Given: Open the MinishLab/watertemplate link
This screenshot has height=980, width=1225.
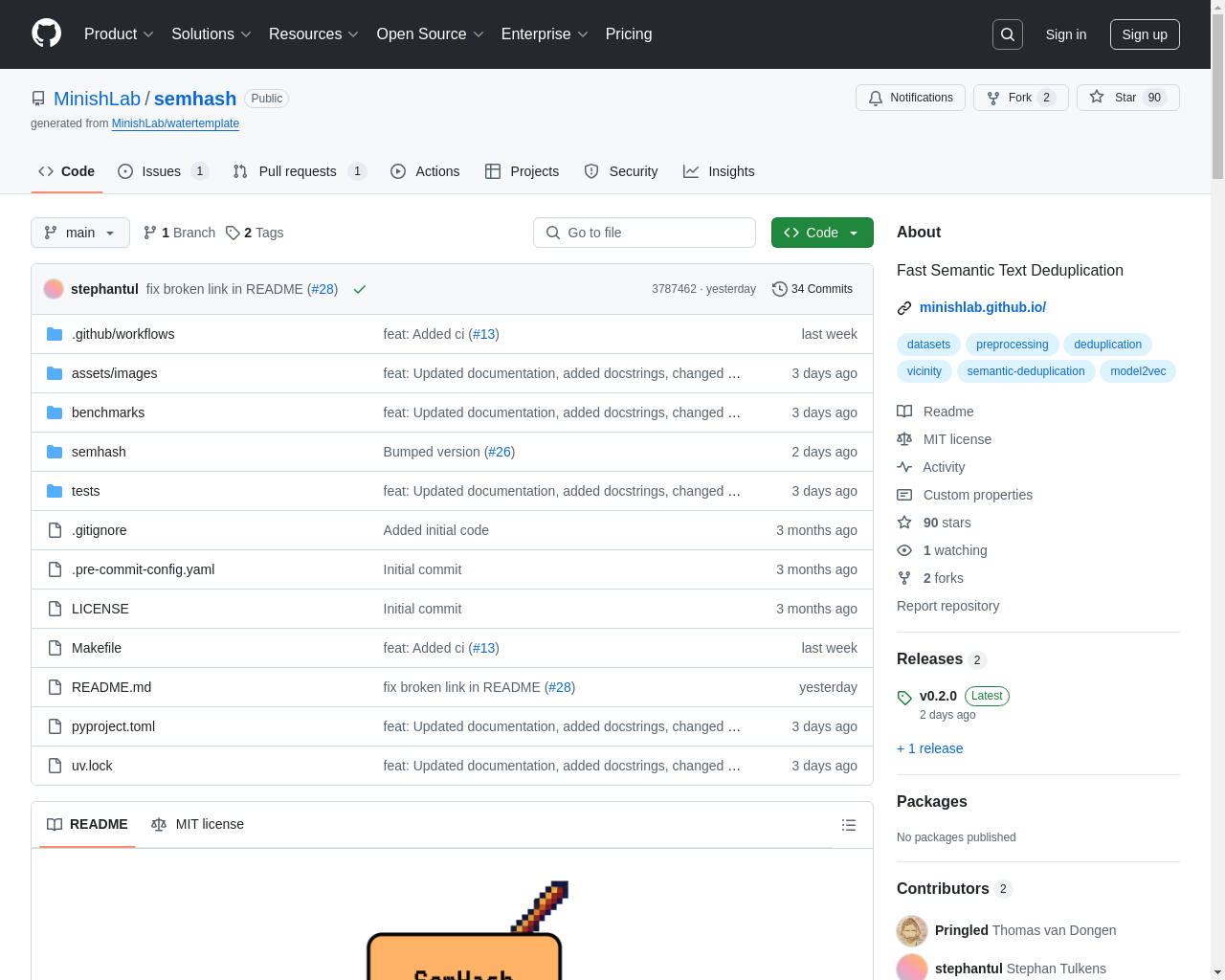Looking at the screenshot, I should pyautogui.click(x=175, y=123).
